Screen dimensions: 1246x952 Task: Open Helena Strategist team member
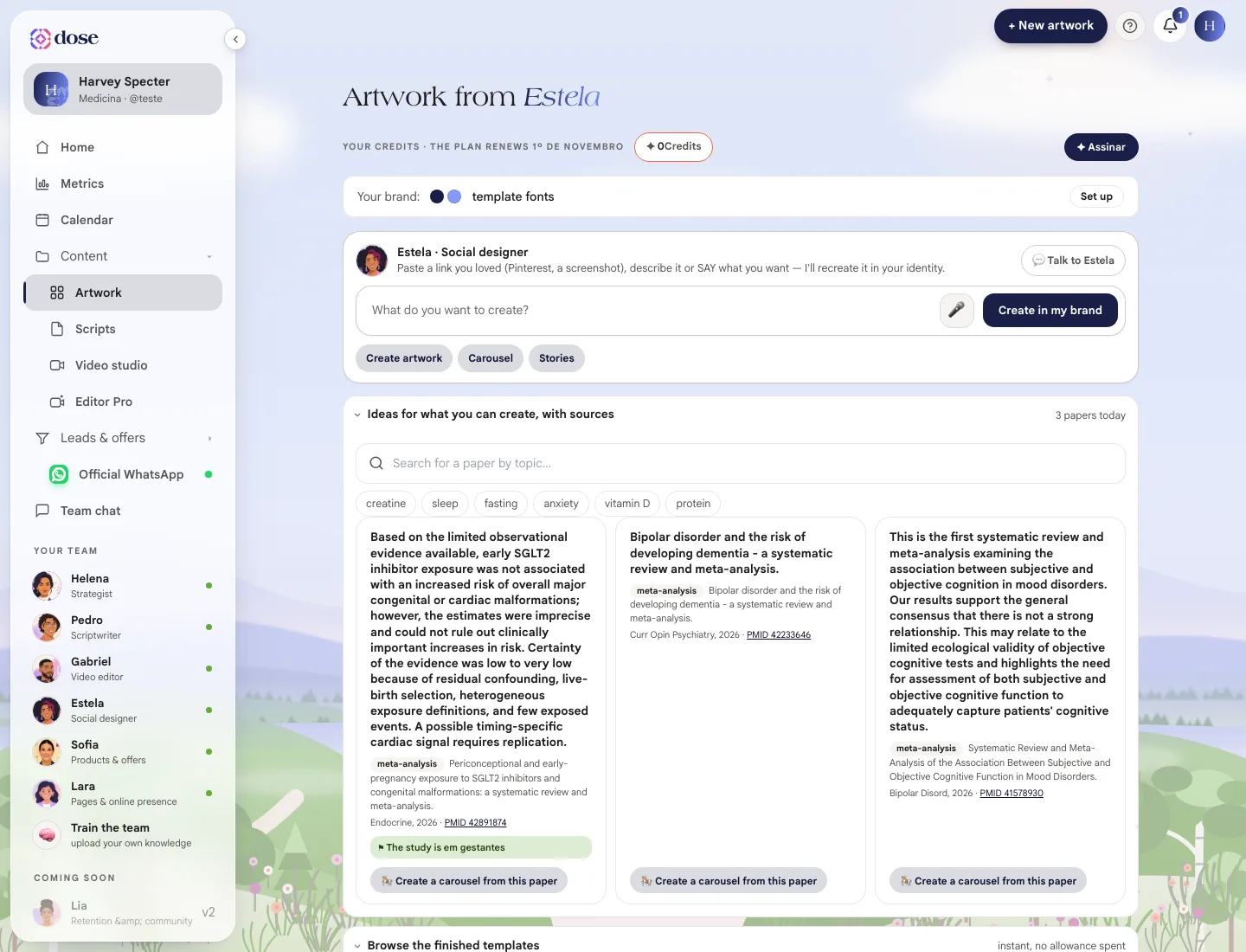[123, 586]
